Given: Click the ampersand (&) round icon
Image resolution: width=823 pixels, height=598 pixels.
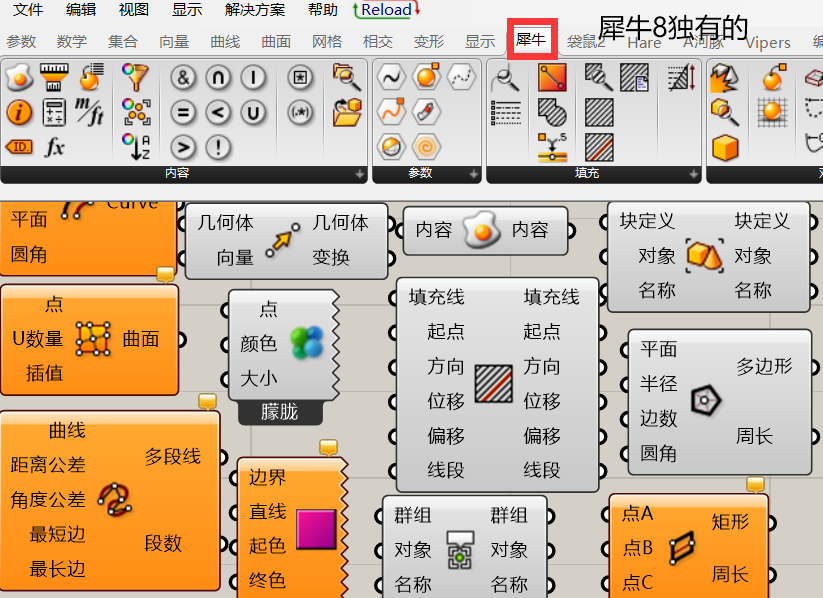Looking at the screenshot, I should tap(183, 78).
